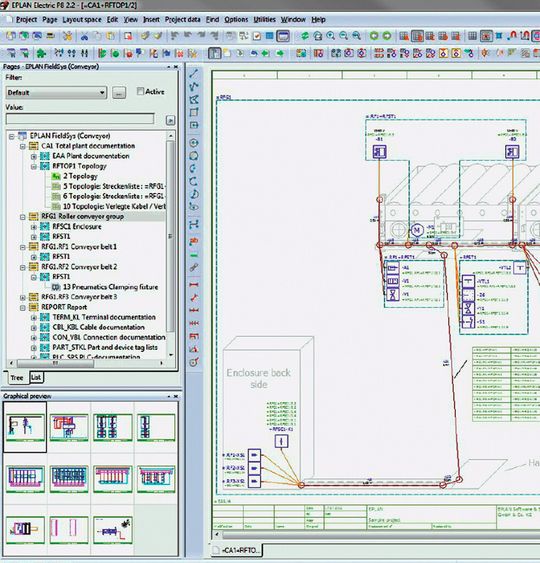Image resolution: width=540 pixels, height=563 pixels.
Task: Collapse the EPLAN FieldSys (Conveyor) root node
Action: coord(12,136)
